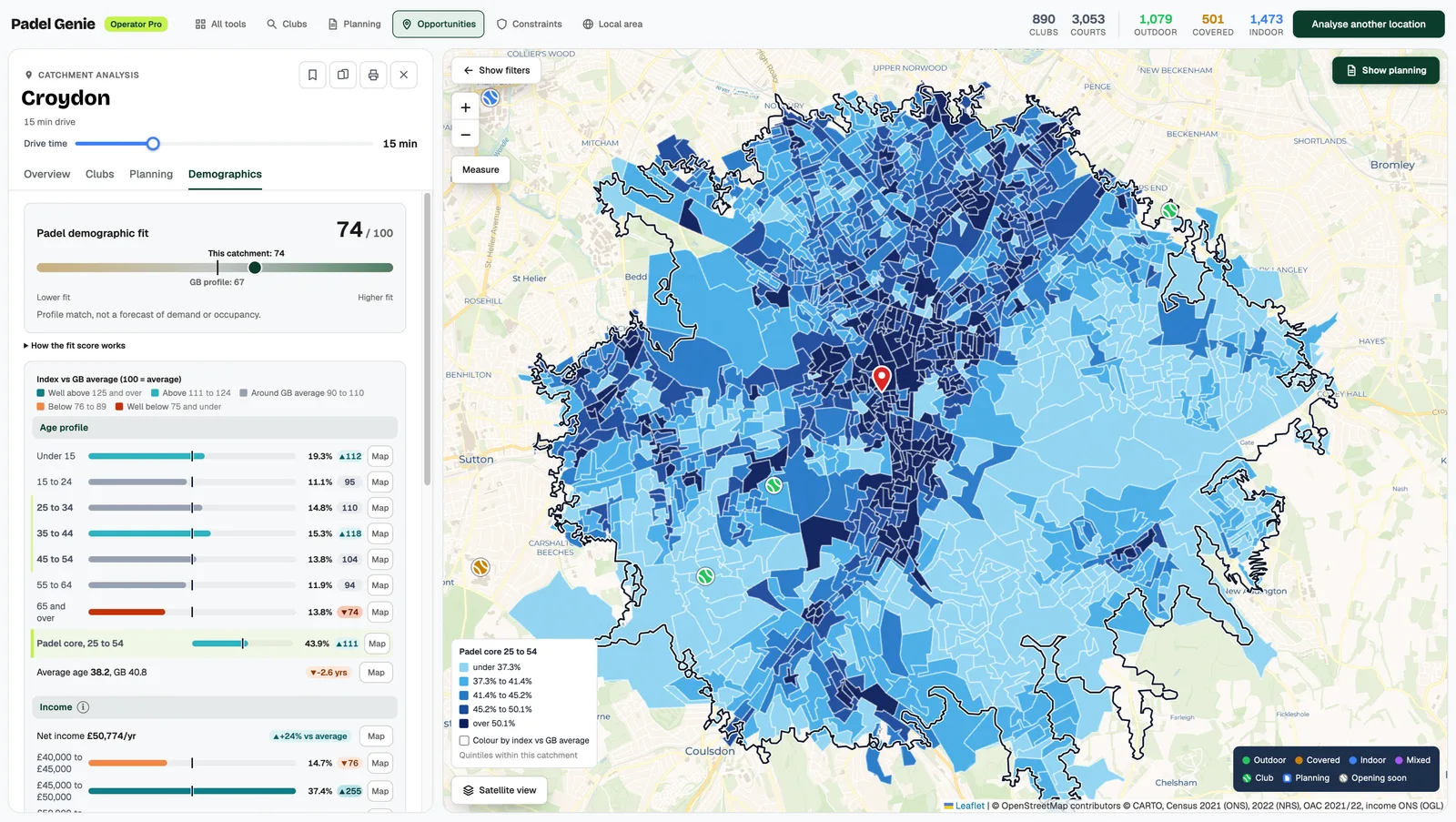This screenshot has width=1456, height=822.
Task: Switch to the Overview tab
Action: [x=46, y=174]
